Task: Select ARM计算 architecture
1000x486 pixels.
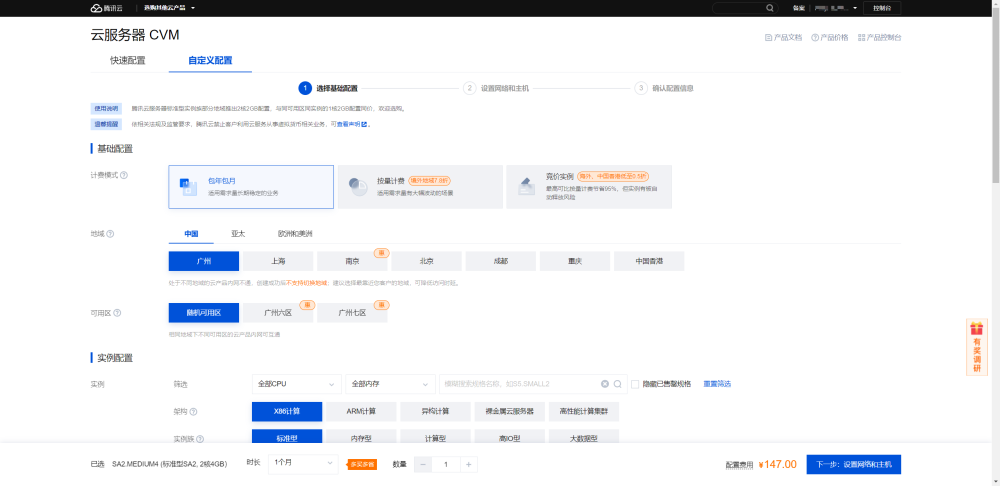Action: [x=361, y=411]
